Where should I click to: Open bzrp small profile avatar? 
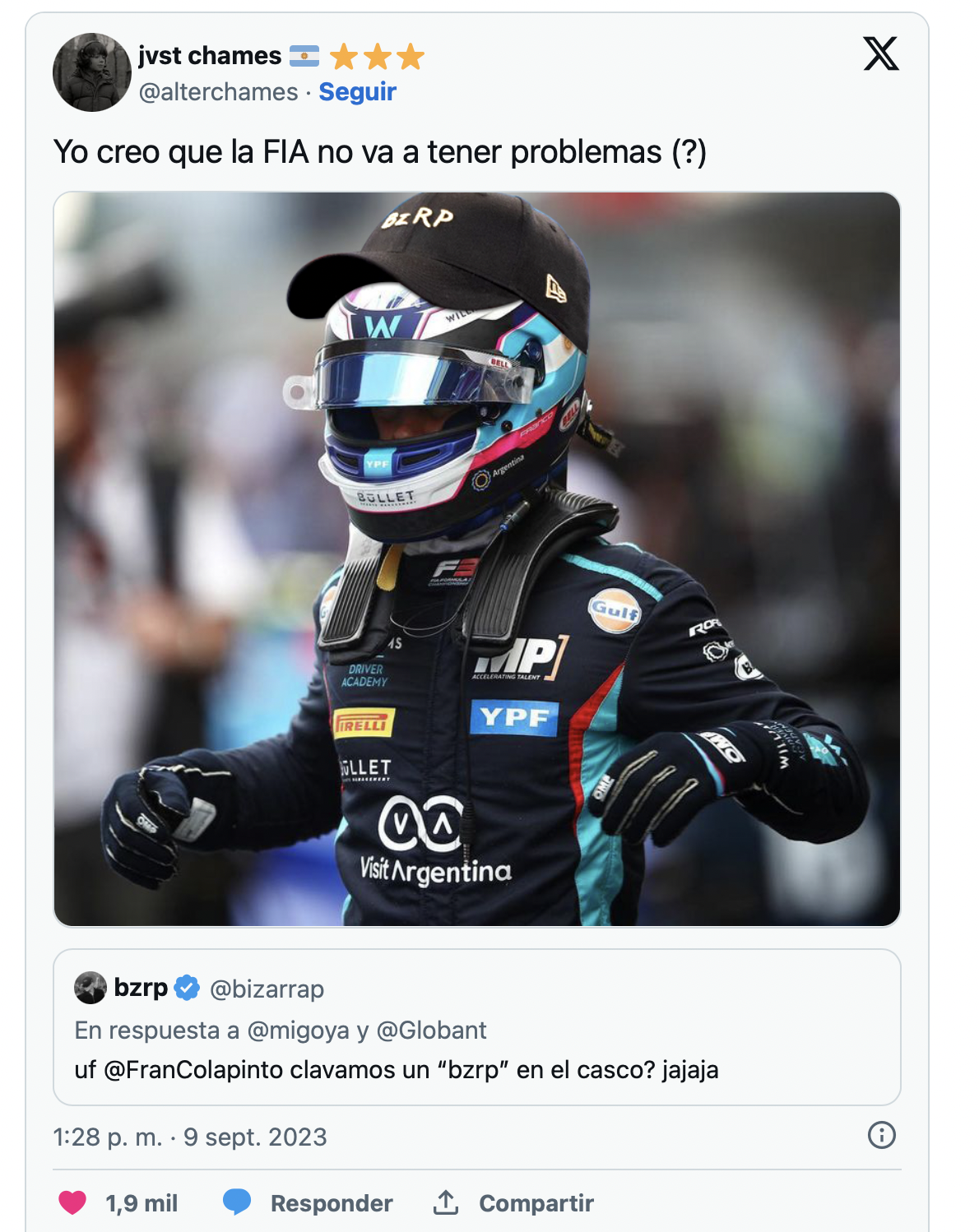coord(90,988)
